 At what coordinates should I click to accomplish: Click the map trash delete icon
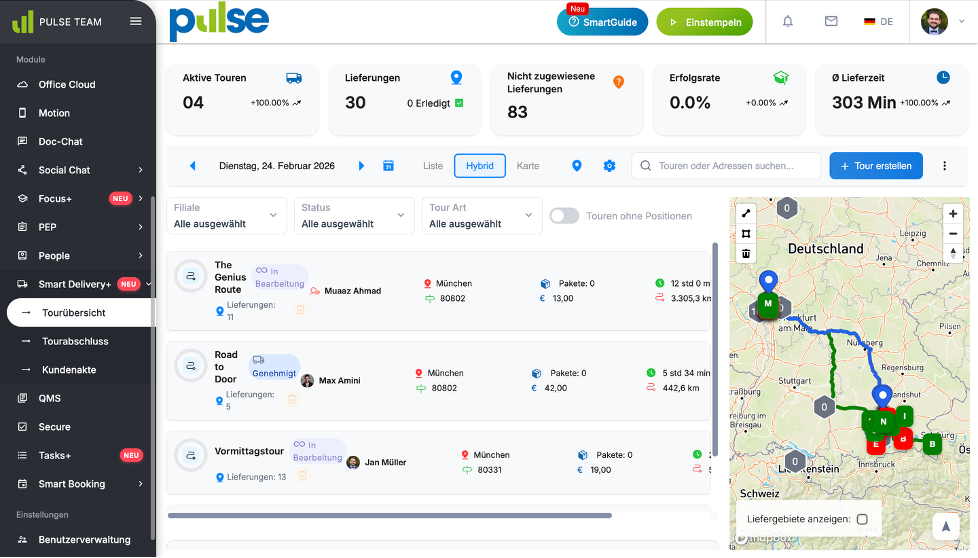click(x=746, y=254)
